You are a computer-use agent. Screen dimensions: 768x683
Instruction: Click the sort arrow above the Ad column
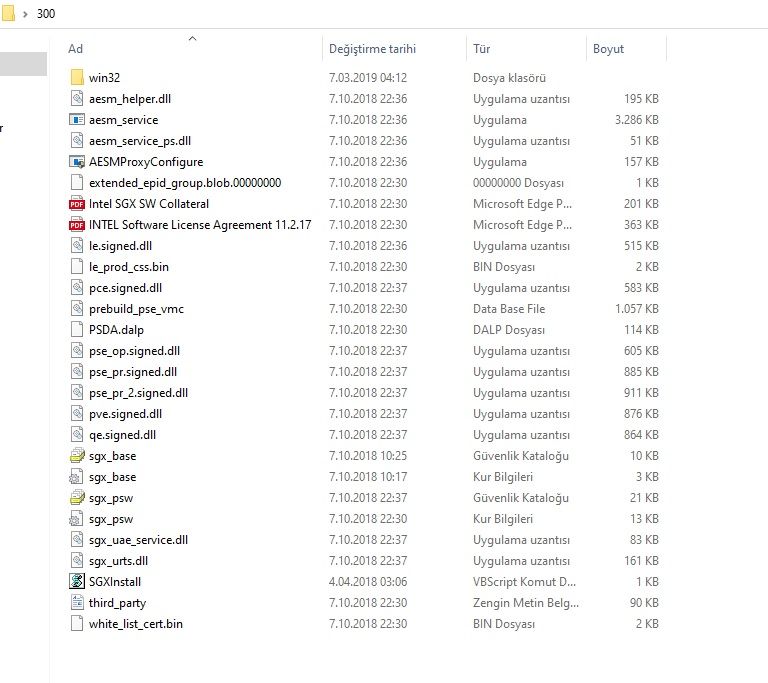tap(192, 38)
